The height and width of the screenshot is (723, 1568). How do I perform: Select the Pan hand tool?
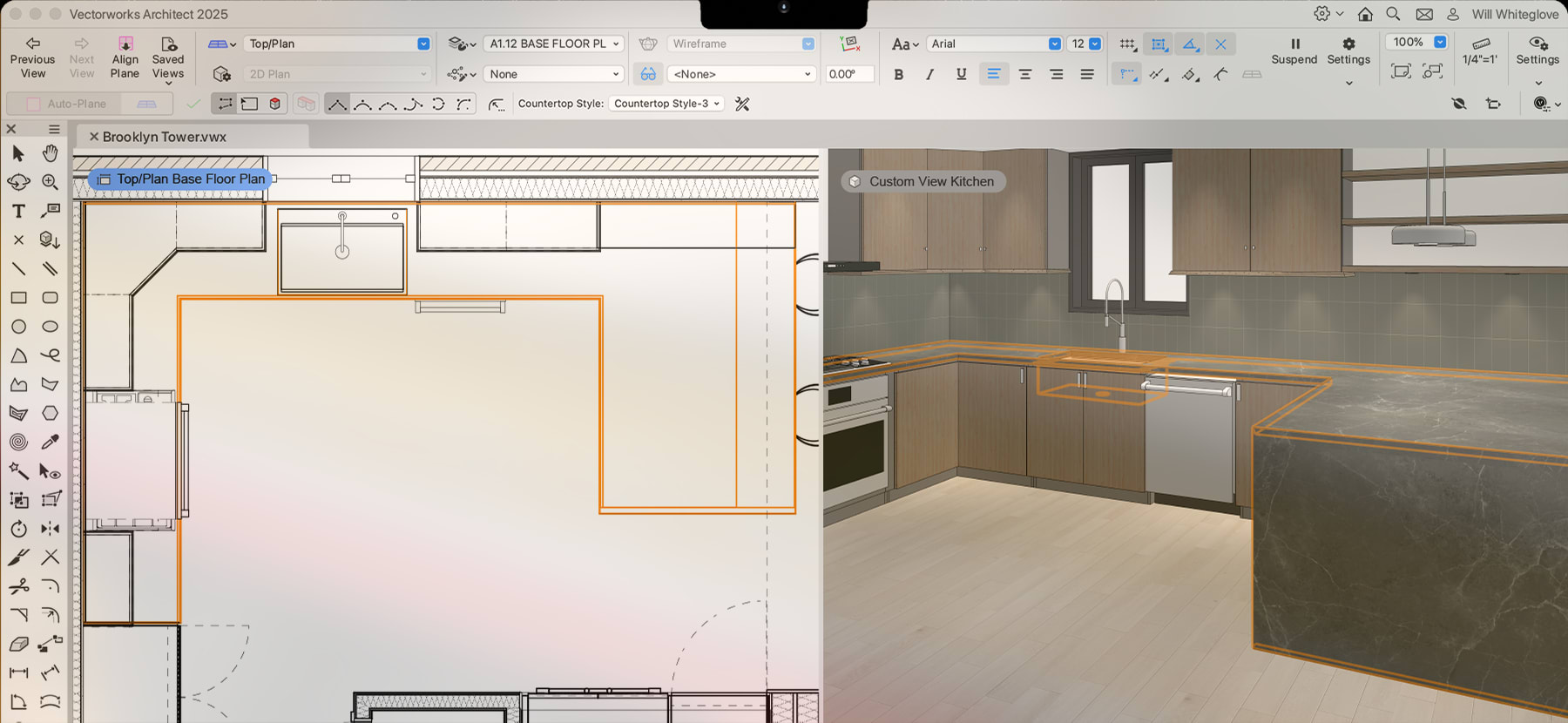(51, 153)
